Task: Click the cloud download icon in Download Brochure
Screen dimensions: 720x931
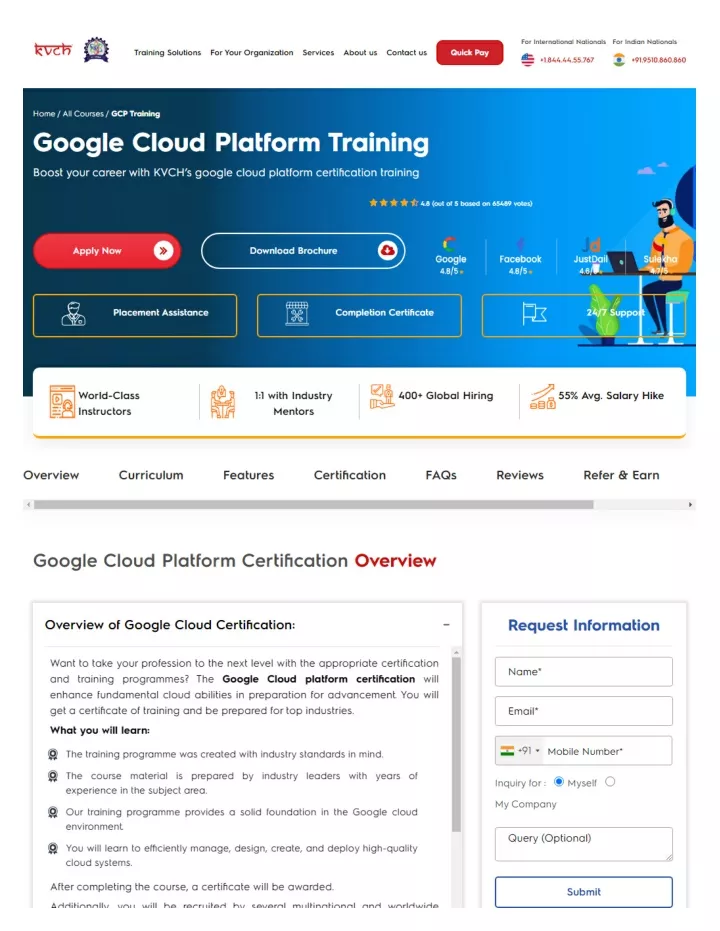Action: tap(388, 251)
